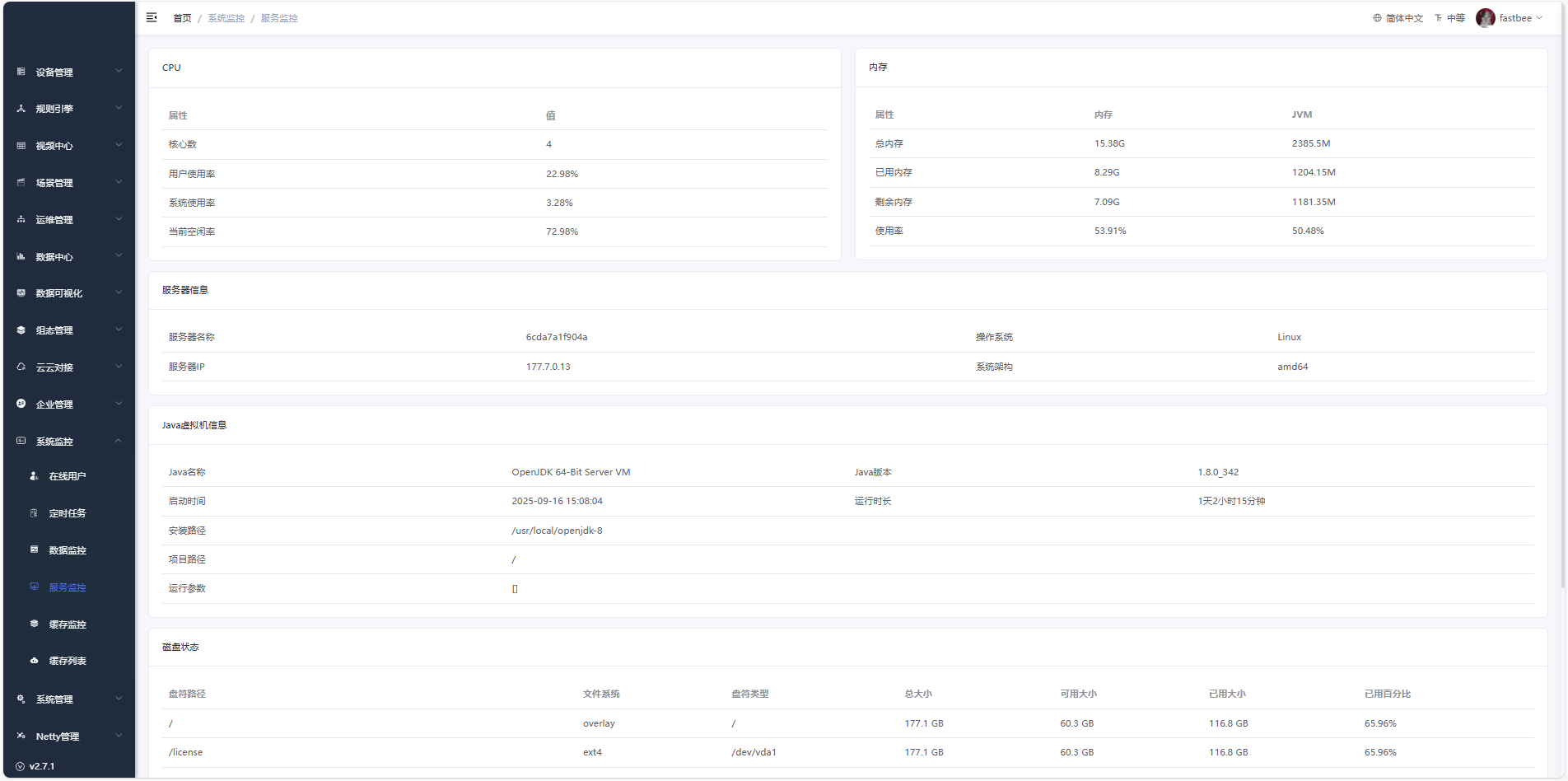
Task: Click the globe language icon
Action: click(x=1377, y=18)
